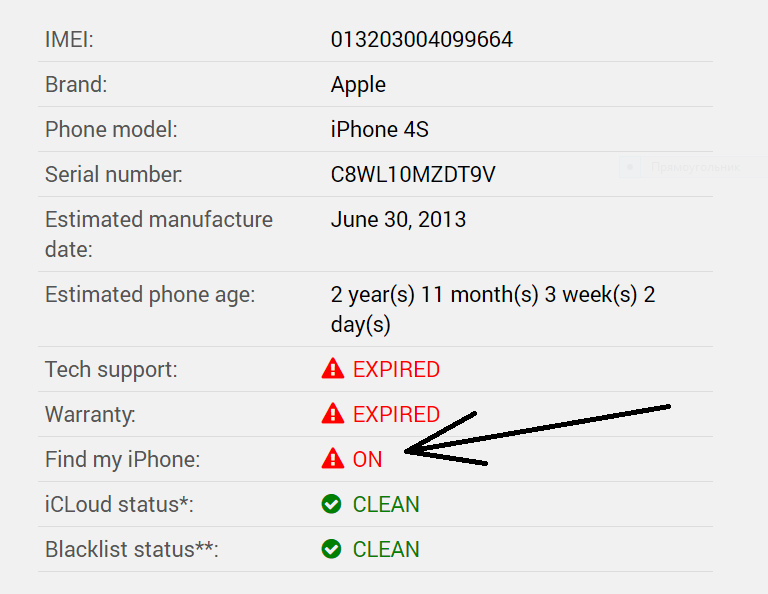Click the iCloud status* label
The height and width of the screenshot is (594, 768).
click(x=119, y=505)
